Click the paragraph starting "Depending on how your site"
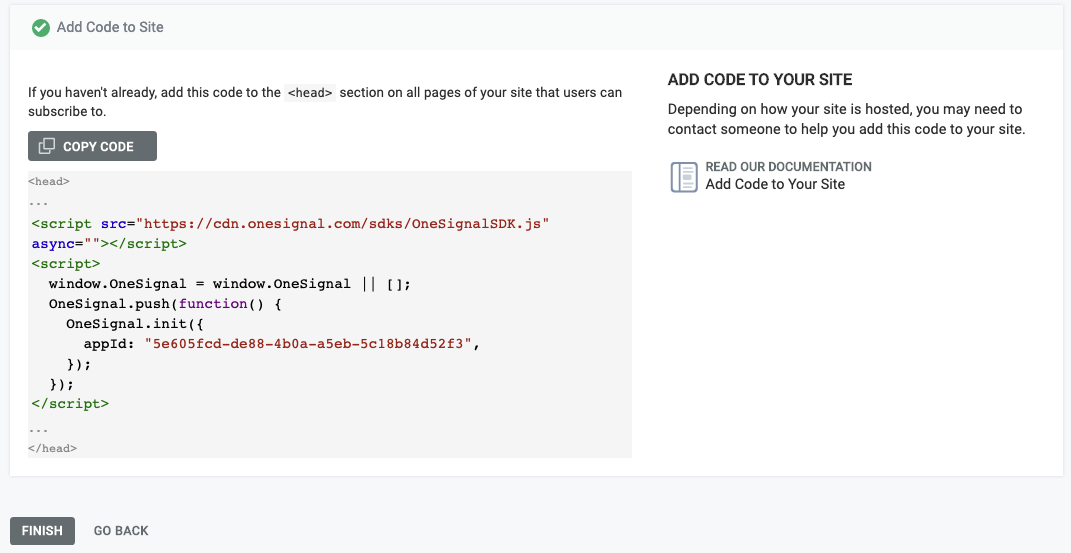 [x=846, y=119]
